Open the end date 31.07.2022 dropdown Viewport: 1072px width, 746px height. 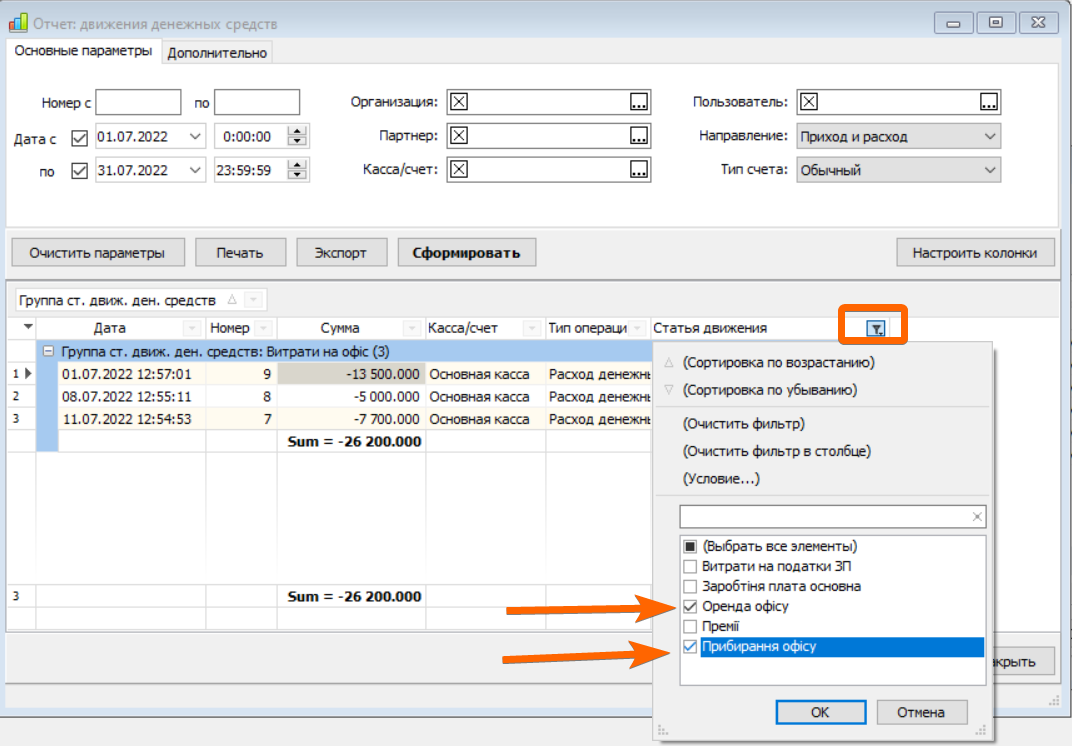(195, 170)
